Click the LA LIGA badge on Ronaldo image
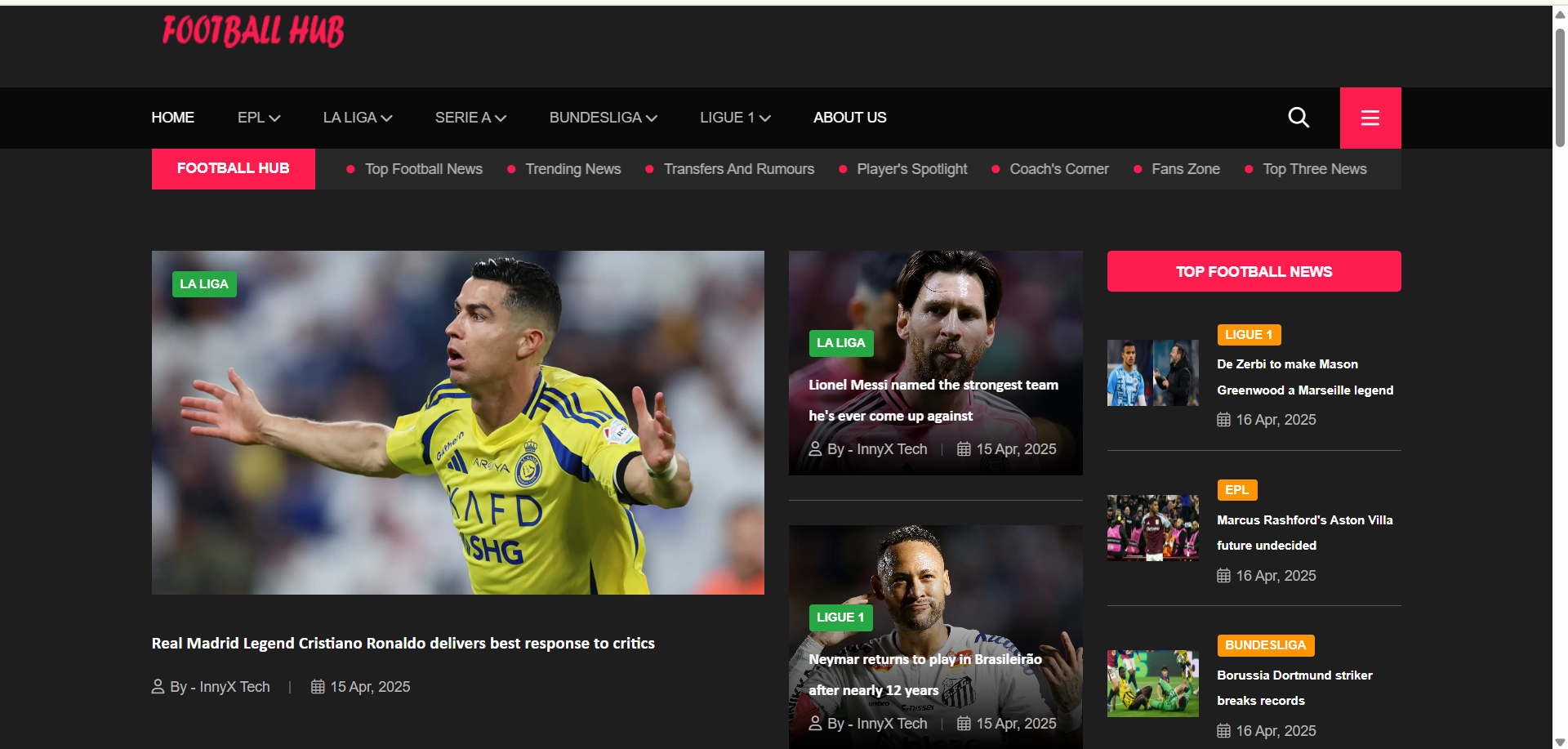 point(204,284)
